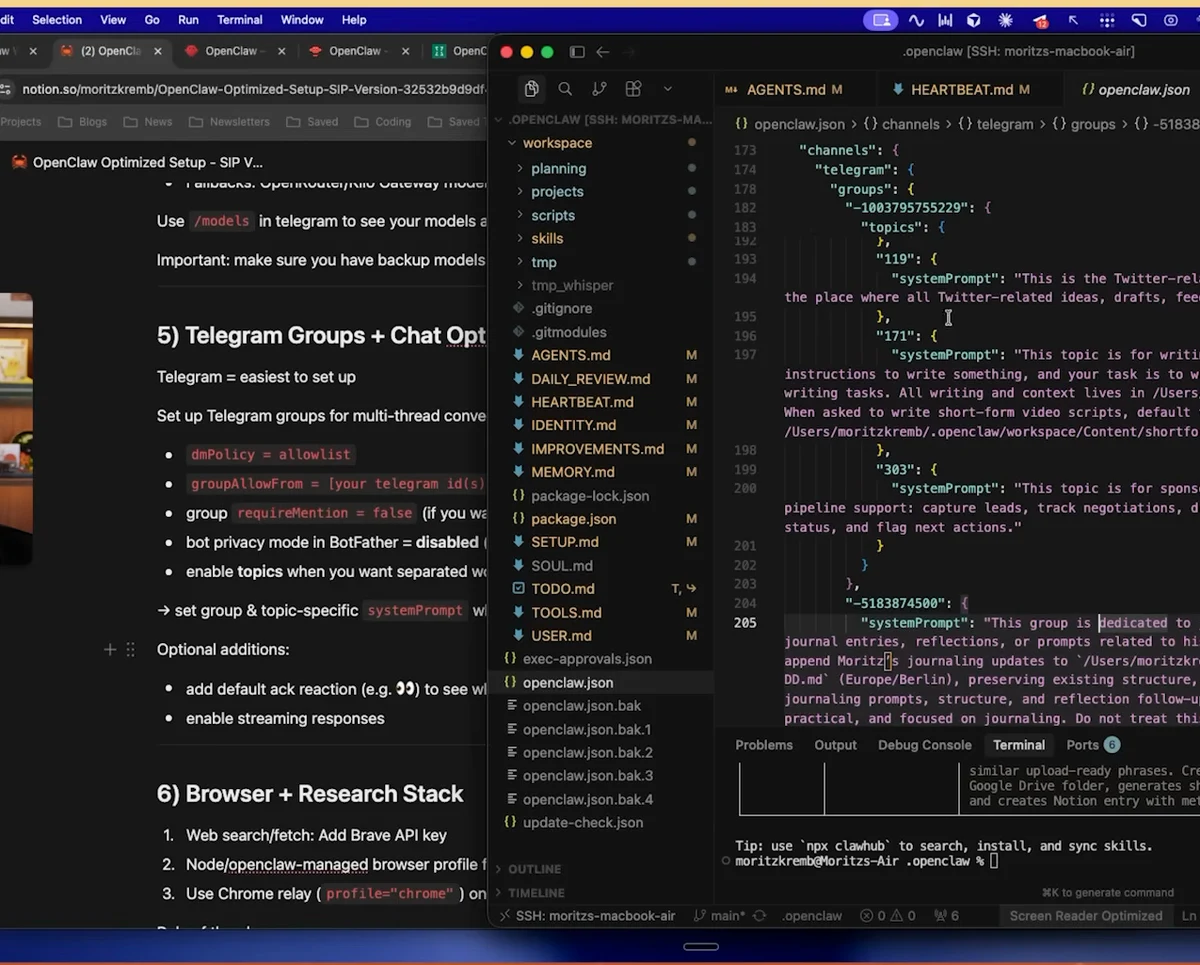Image resolution: width=1200 pixels, height=965 pixels.
Task: Select the Source Control icon
Action: coord(599,88)
